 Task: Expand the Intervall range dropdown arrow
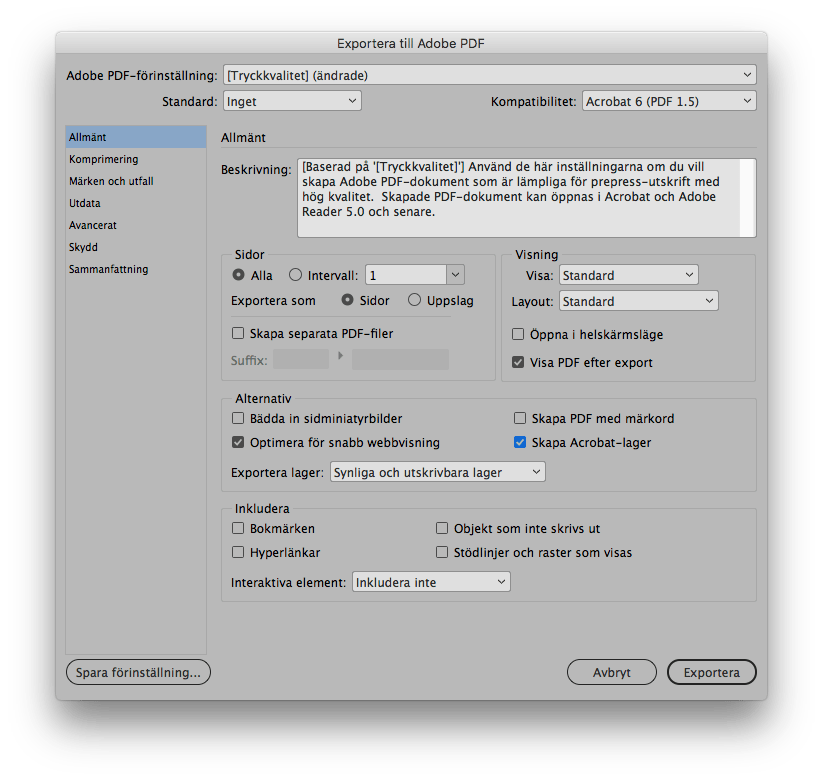pyautogui.click(x=455, y=275)
